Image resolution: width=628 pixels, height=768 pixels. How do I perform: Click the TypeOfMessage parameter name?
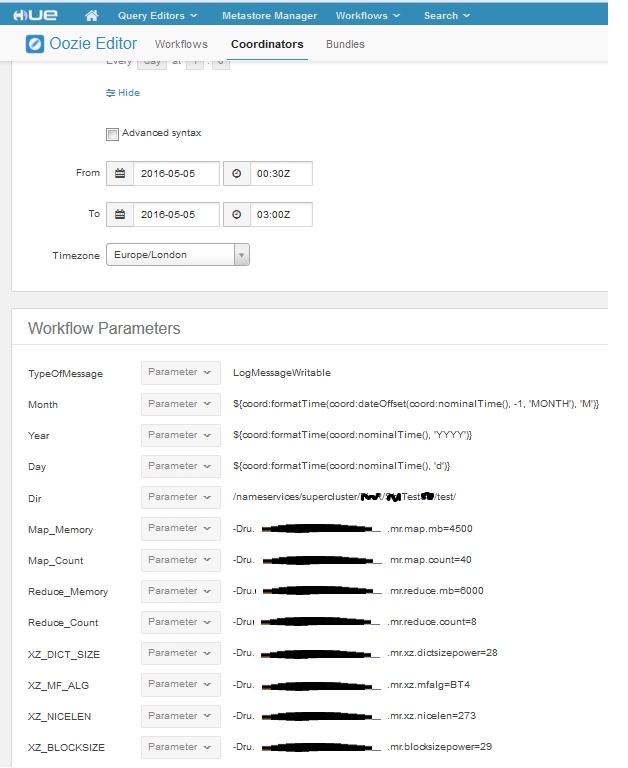pos(66,374)
